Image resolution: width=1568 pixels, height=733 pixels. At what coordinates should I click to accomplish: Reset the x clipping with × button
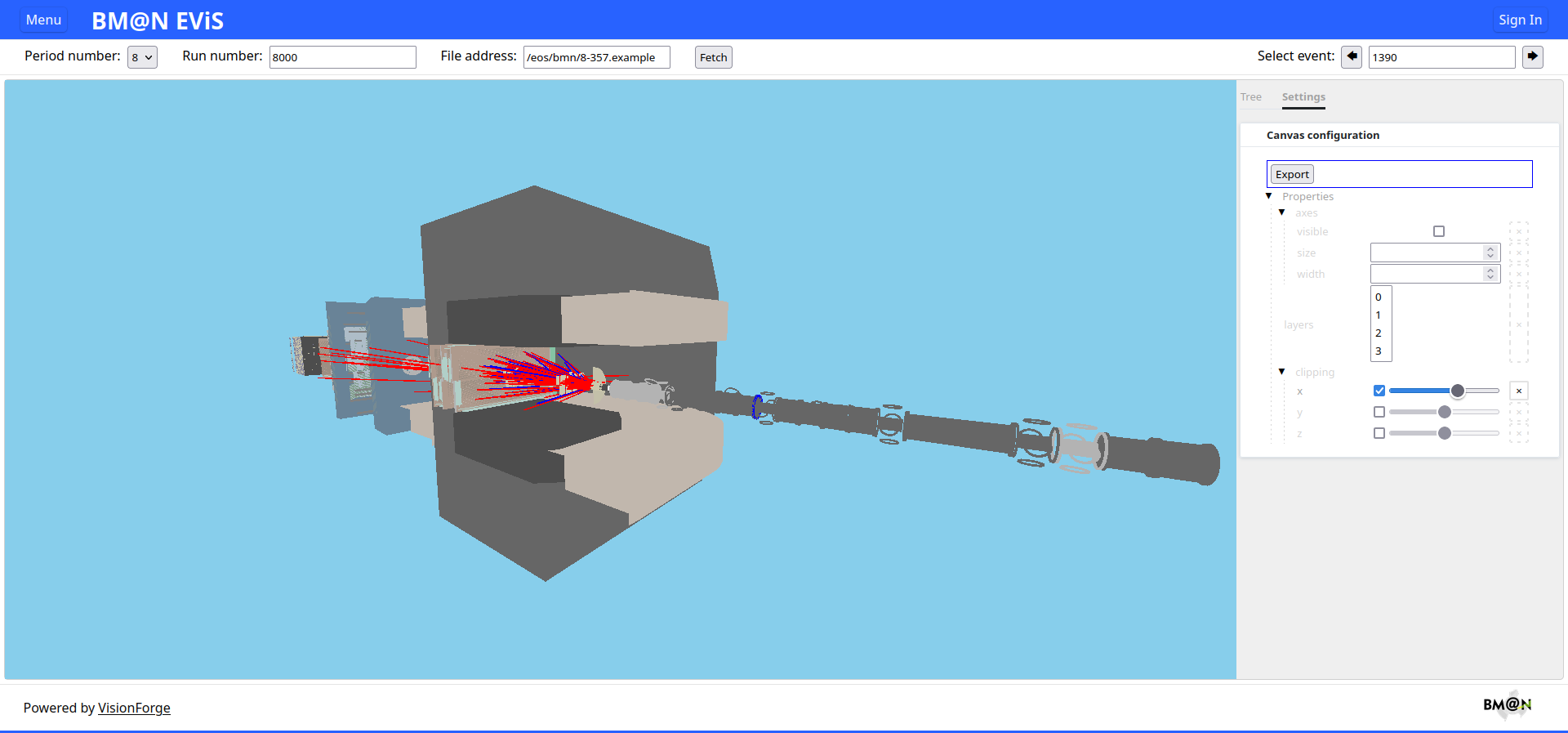click(1518, 391)
